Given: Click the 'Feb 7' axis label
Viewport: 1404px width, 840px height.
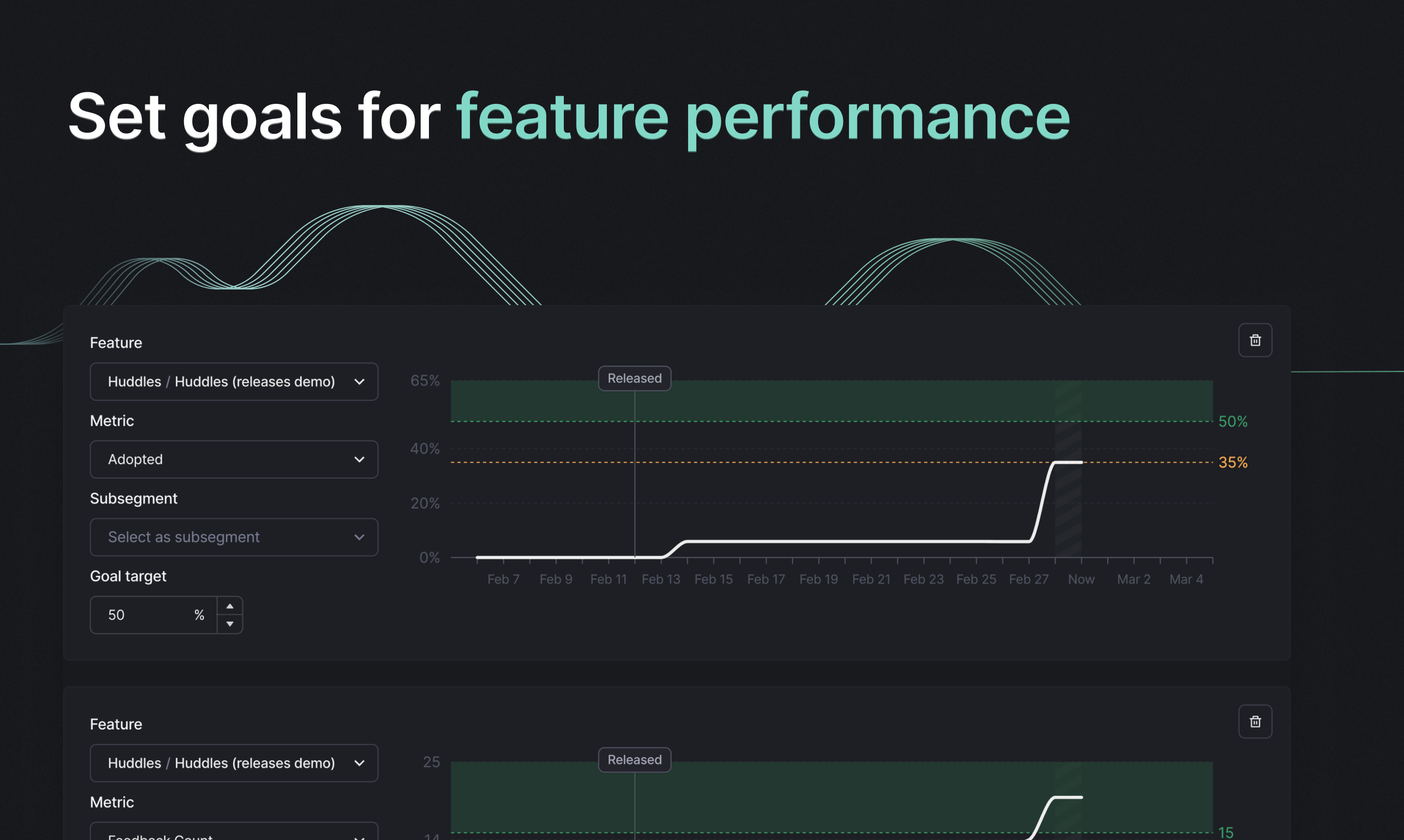Looking at the screenshot, I should pos(504,579).
